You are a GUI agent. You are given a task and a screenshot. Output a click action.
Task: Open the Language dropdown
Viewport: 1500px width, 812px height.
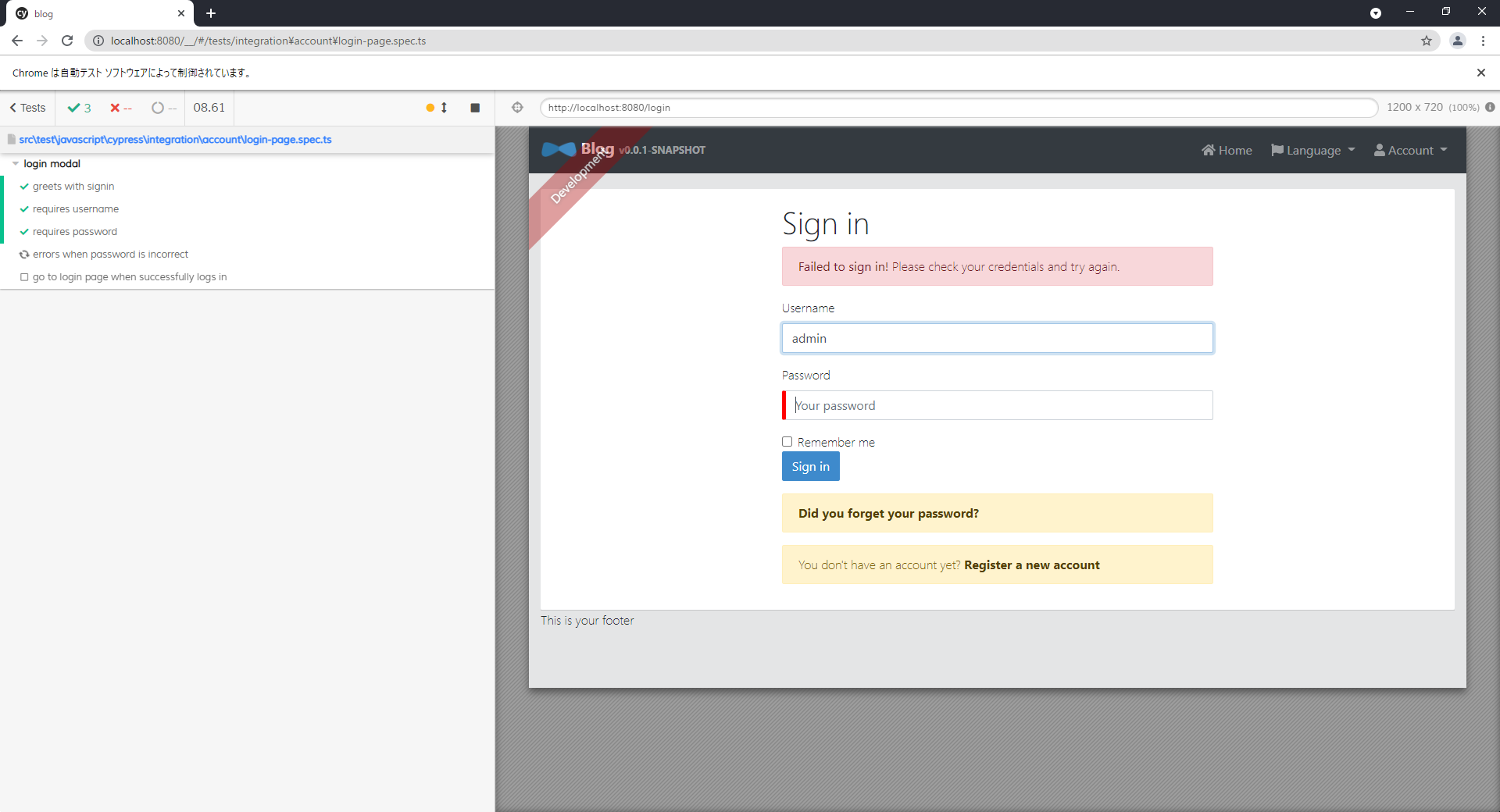[1313, 150]
